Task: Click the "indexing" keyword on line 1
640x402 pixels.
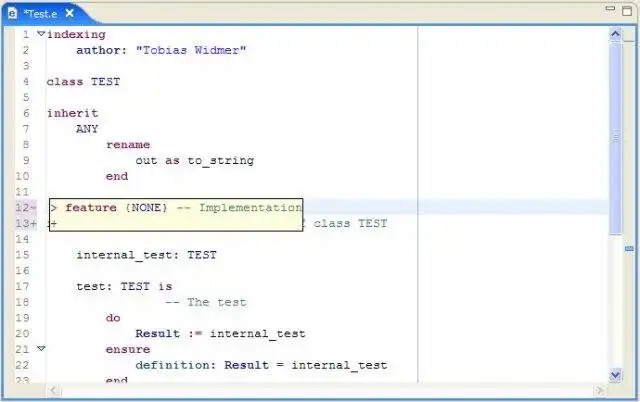Action: pos(76,34)
